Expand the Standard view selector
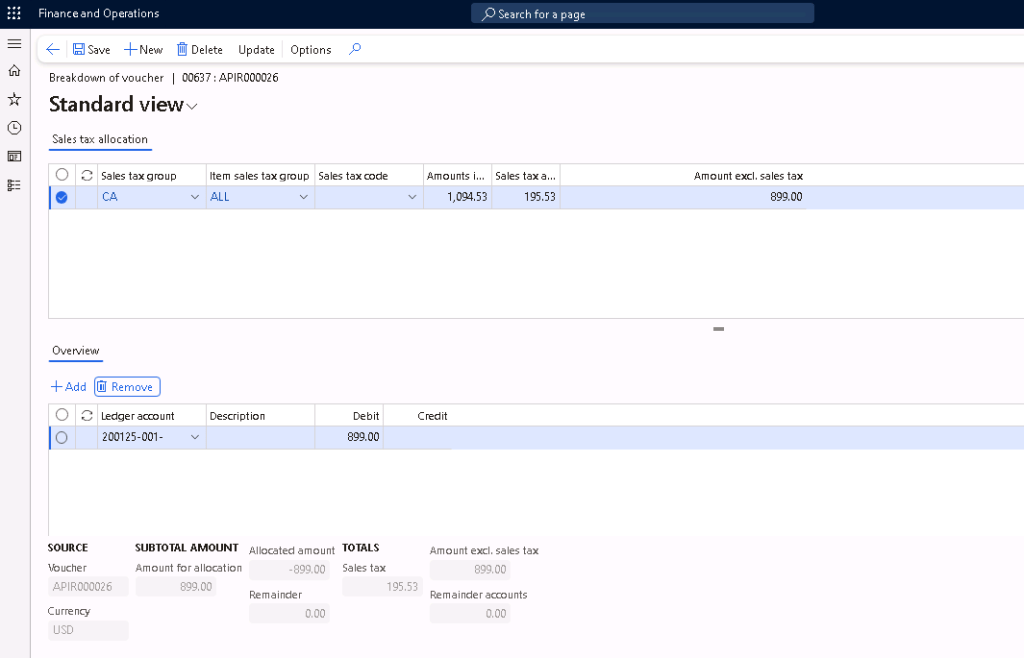 [x=191, y=106]
